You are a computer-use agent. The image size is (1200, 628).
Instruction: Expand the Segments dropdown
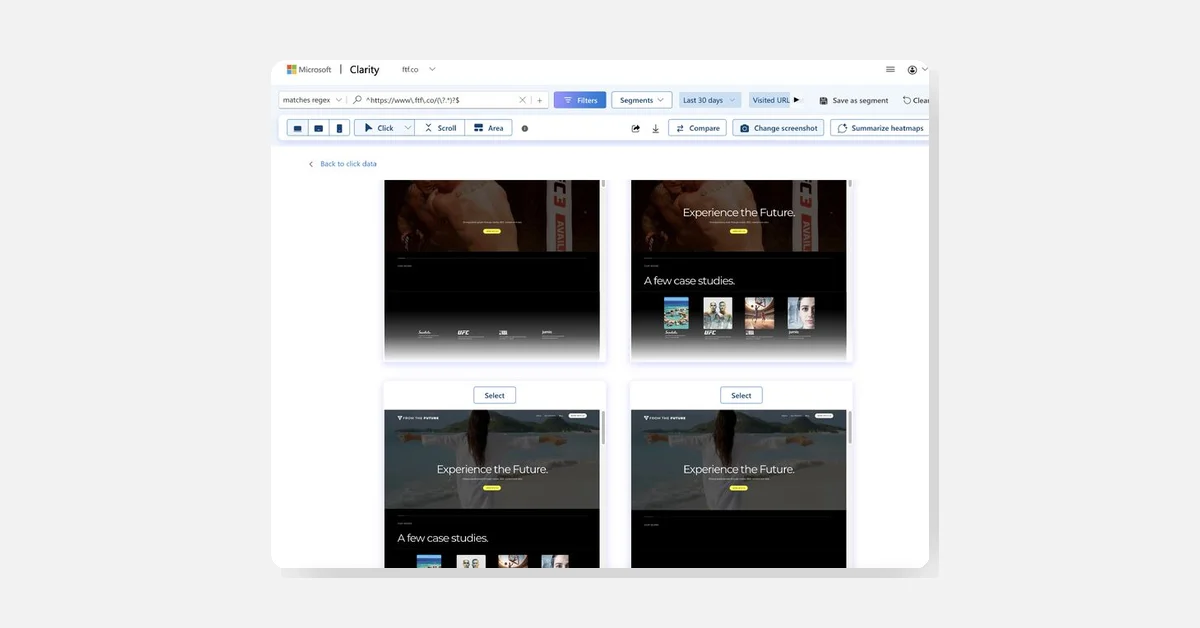click(641, 100)
